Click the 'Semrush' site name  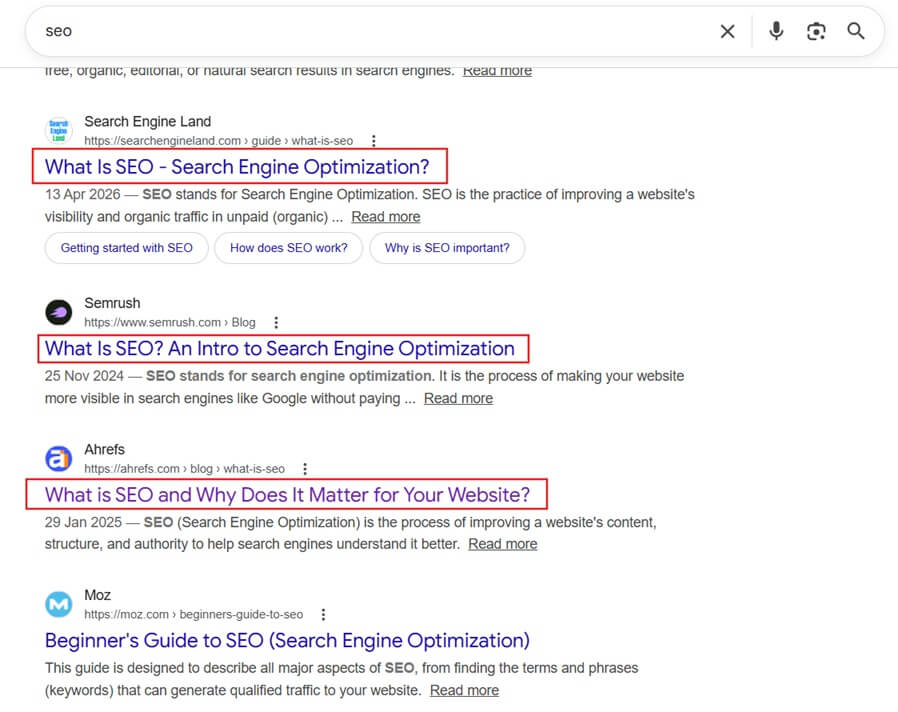point(112,303)
